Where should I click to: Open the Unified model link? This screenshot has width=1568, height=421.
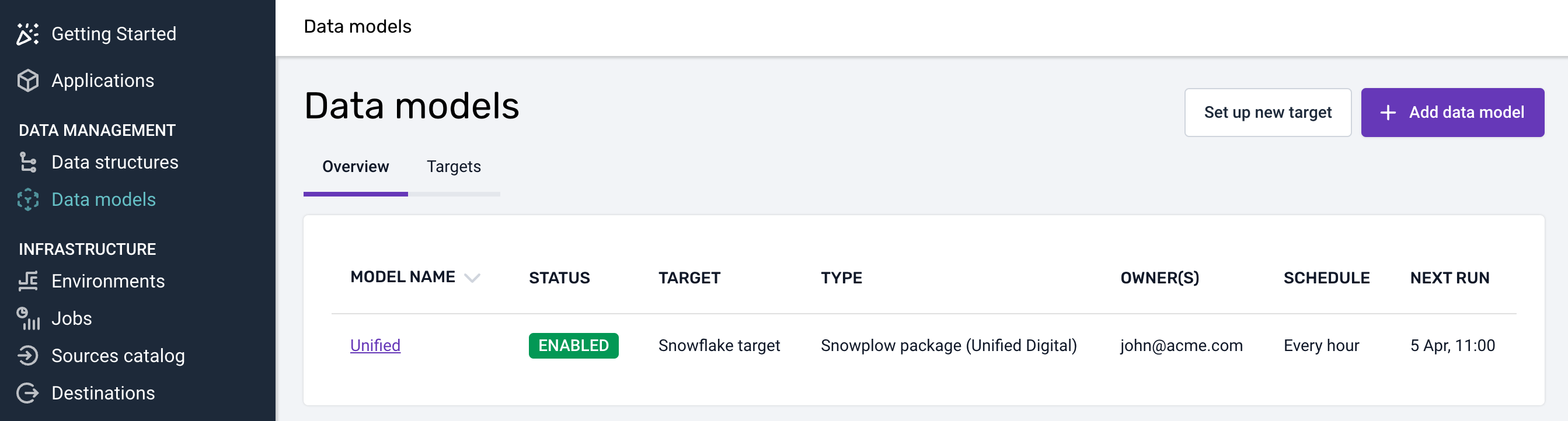pyautogui.click(x=375, y=346)
